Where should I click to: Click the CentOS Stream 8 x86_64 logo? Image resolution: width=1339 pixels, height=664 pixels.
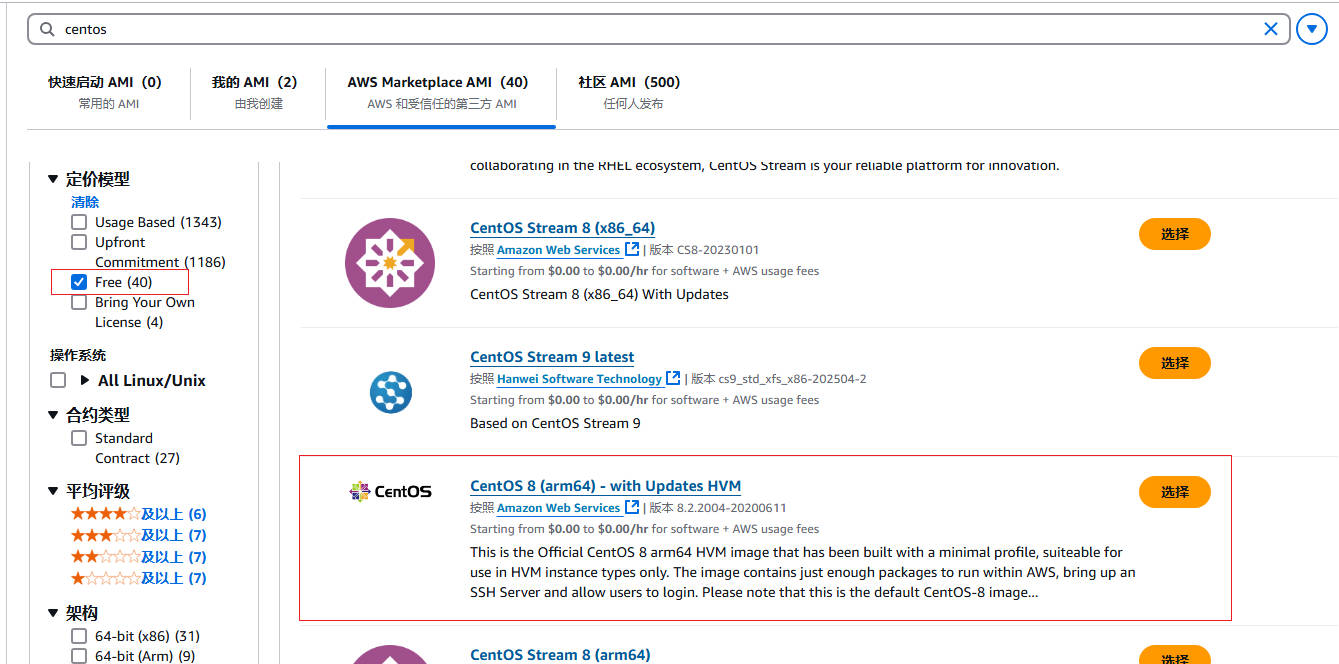click(390, 263)
